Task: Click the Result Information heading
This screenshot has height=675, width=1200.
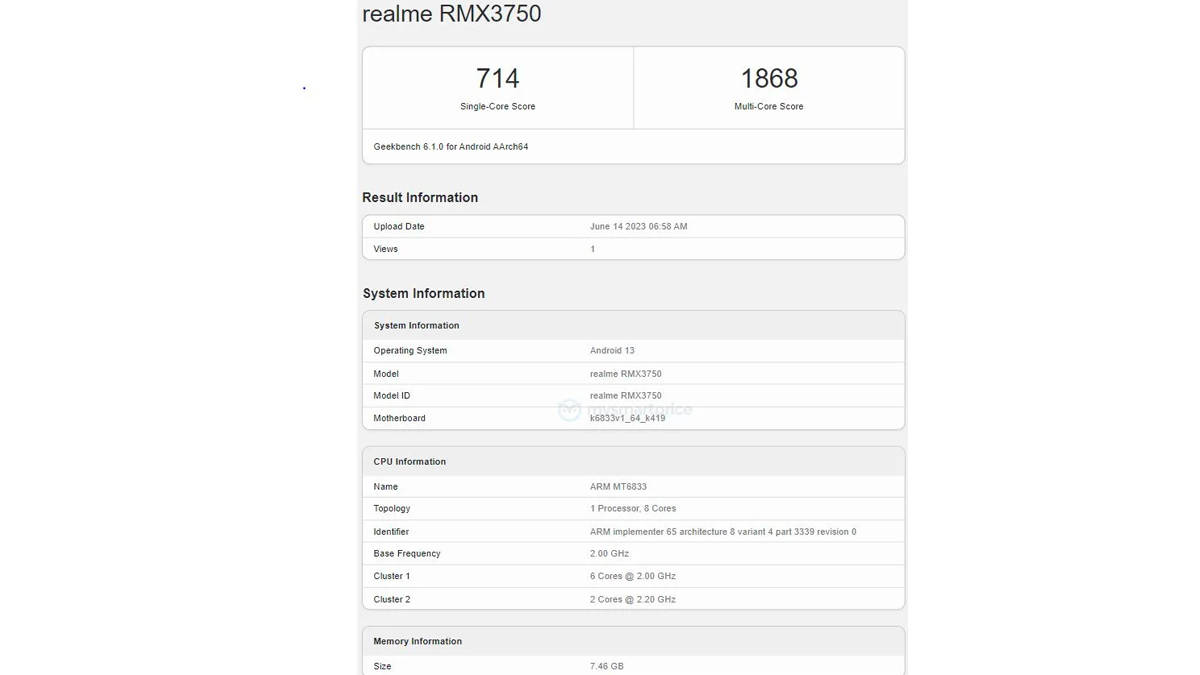Action: tap(420, 198)
